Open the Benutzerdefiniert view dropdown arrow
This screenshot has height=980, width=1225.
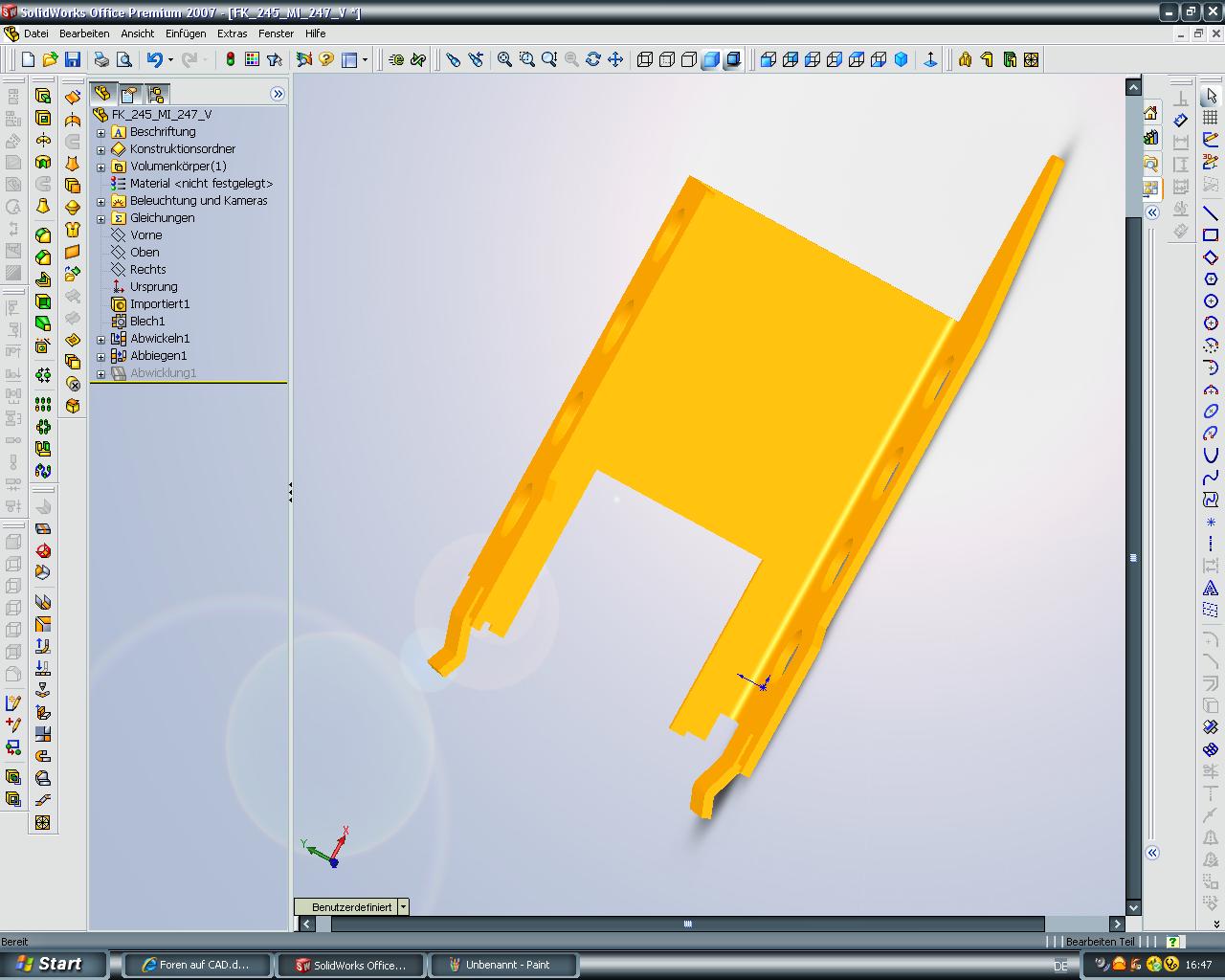tap(403, 906)
